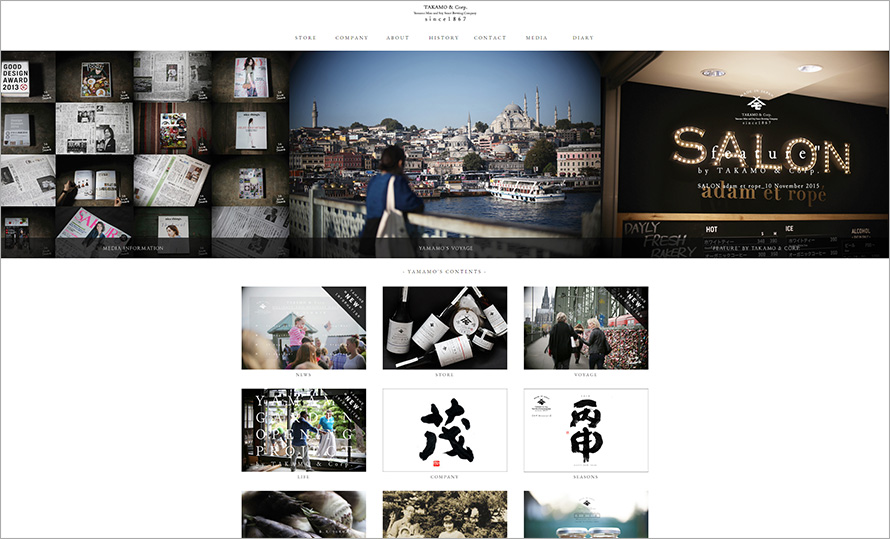Open the SEASONS calligraphy thumbnail
890x539 pixels.
(x=586, y=430)
